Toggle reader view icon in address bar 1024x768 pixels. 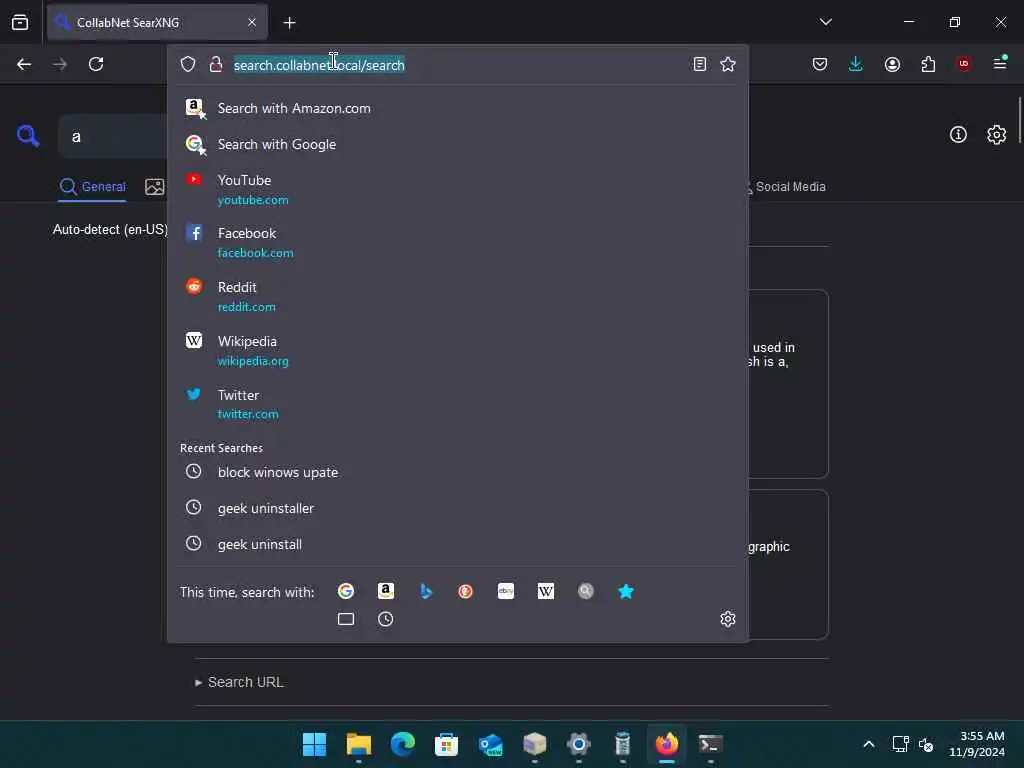699,64
